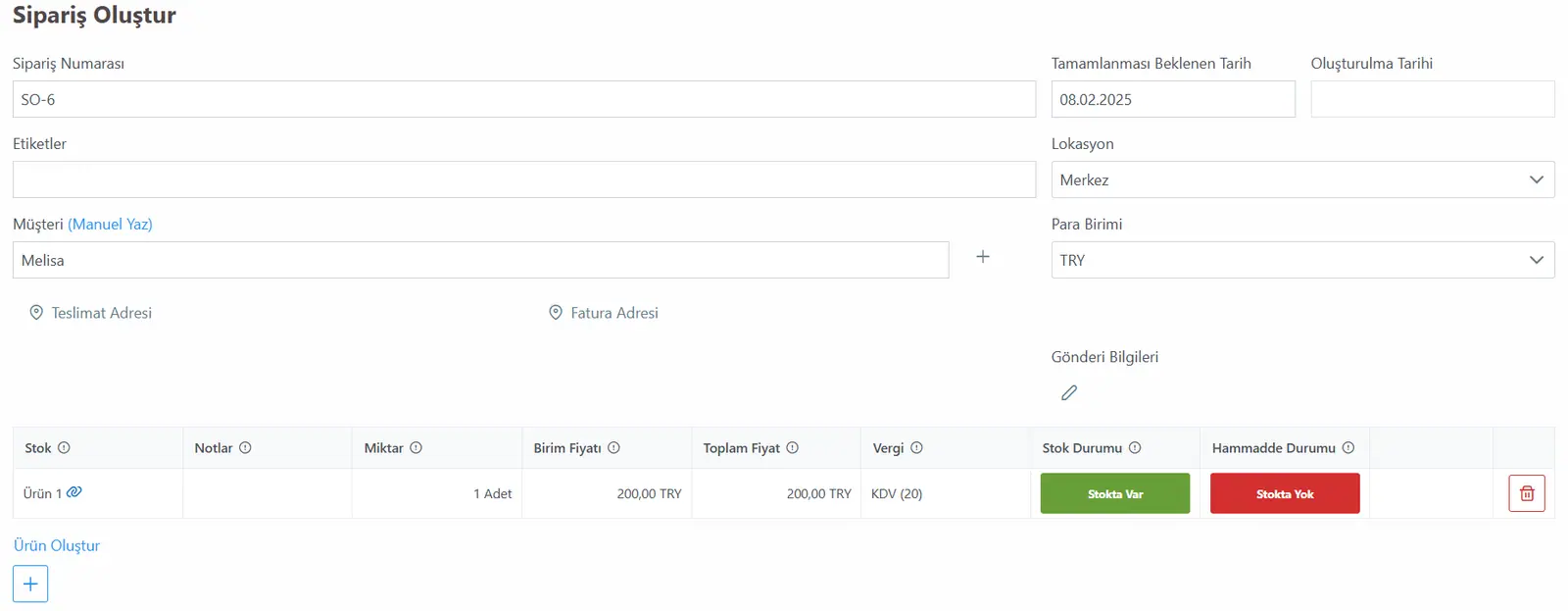Click the 200,00 TRY Birim Fiyatı cell
This screenshot has width=1568, height=611.
[607, 493]
